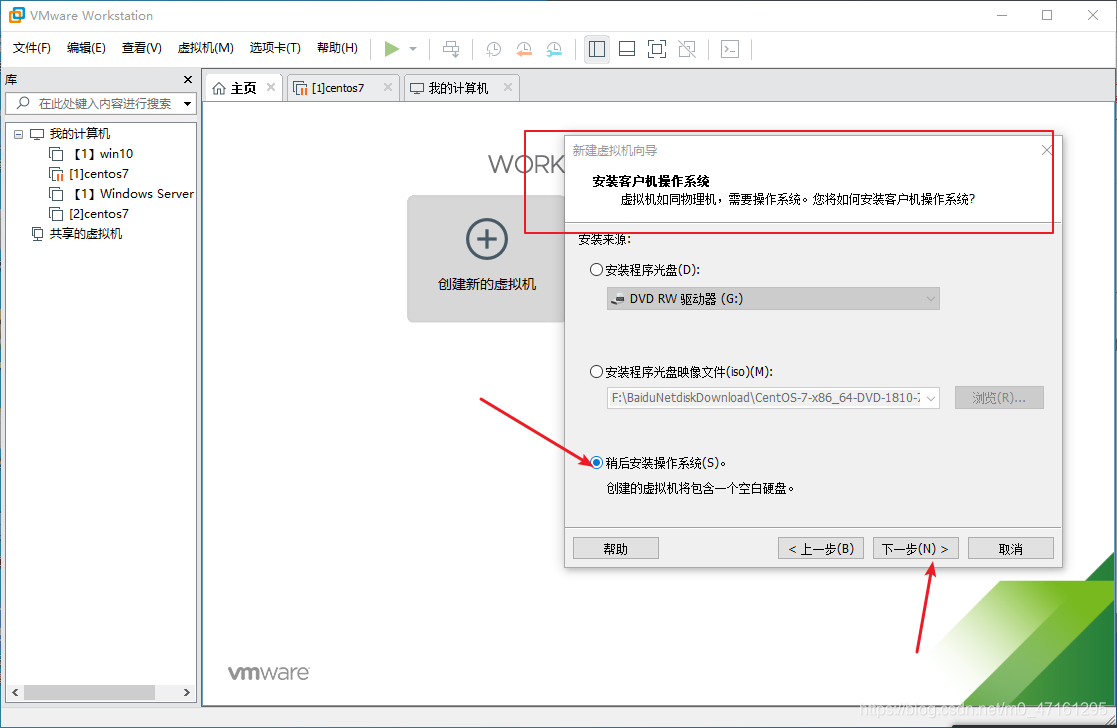Open the DVD RW 驱动器 (G:) dropdown
The width and height of the screenshot is (1117, 728).
click(x=773, y=298)
